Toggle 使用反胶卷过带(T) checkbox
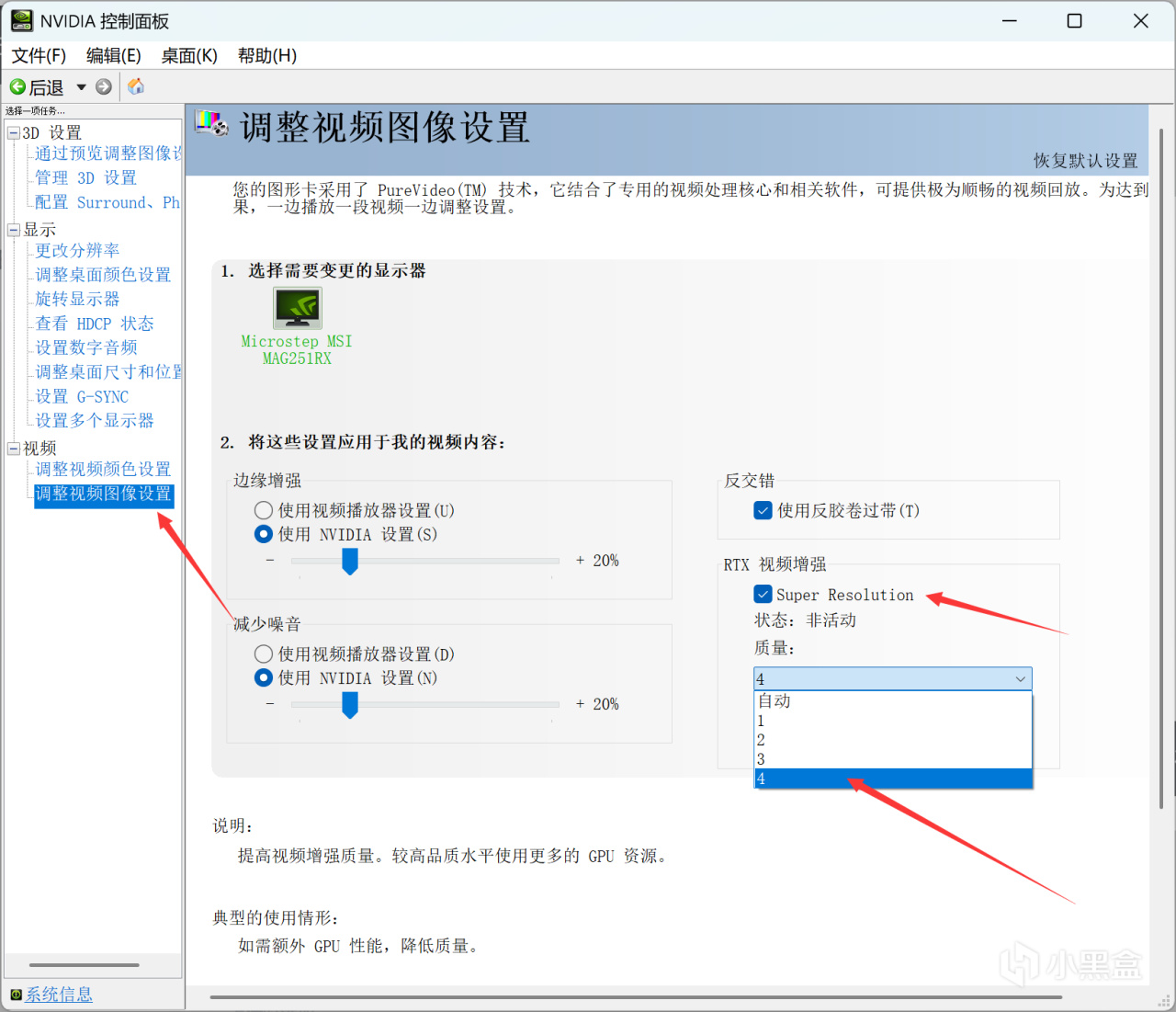This screenshot has width=1176, height=1012. tap(763, 510)
